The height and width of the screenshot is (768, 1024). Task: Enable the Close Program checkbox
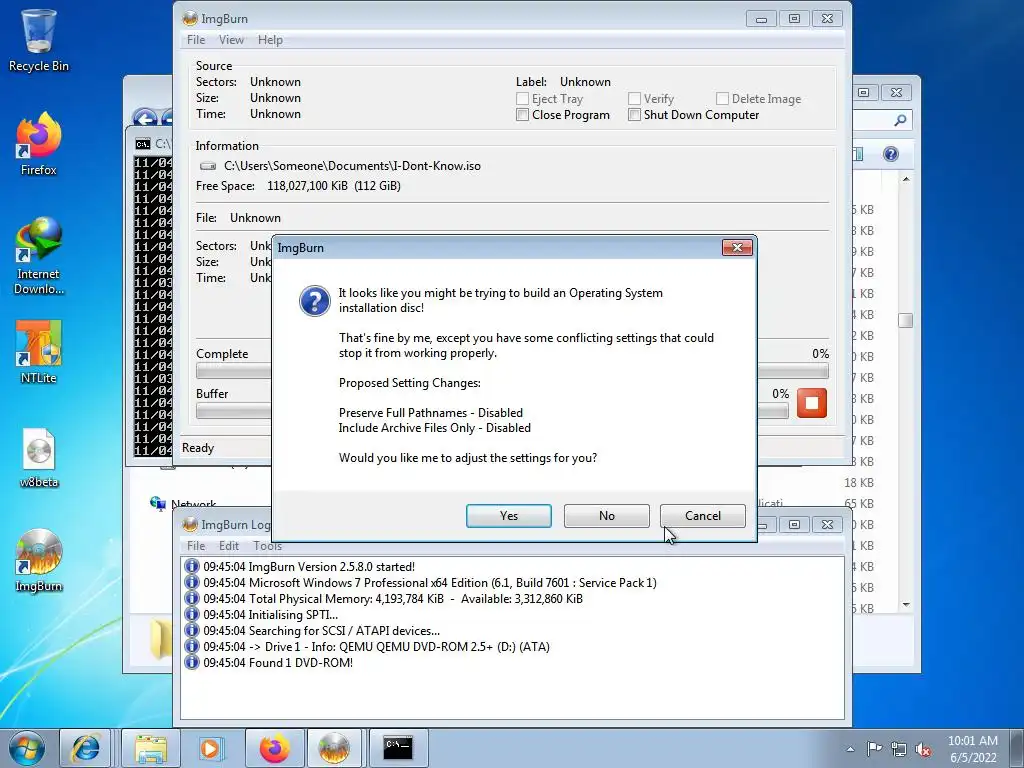522,115
